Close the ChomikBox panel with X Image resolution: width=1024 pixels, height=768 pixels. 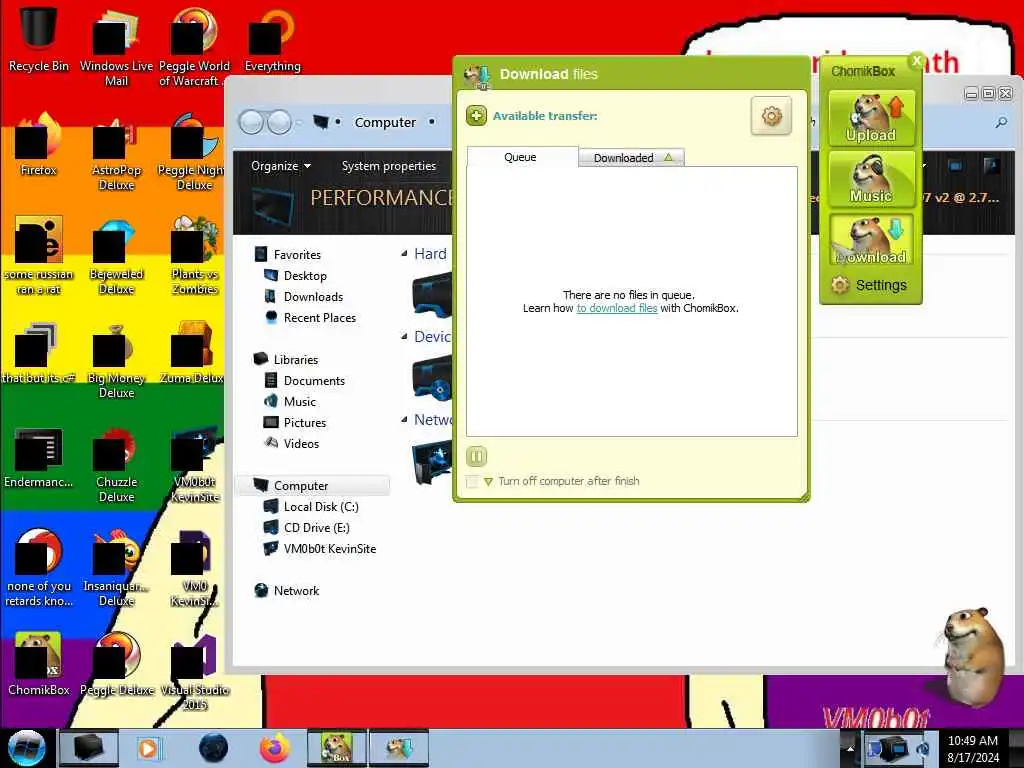point(916,61)
